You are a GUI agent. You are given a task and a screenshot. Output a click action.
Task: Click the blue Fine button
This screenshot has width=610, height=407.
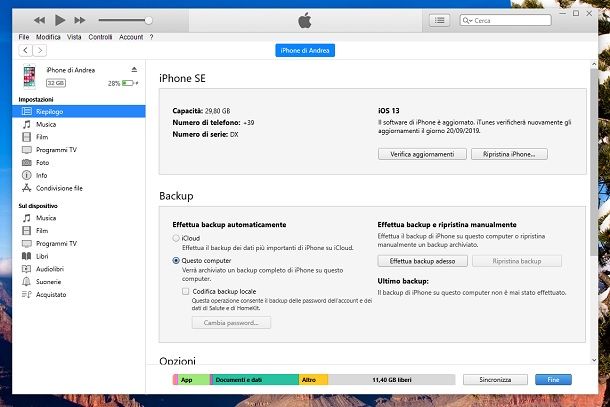tap(553, 379)
